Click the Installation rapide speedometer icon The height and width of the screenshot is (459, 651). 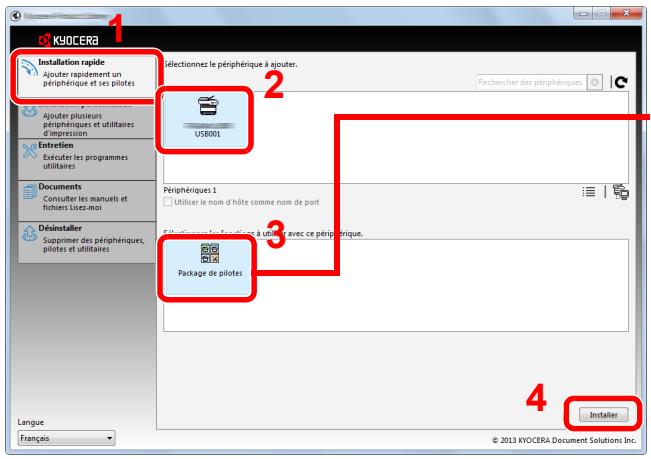tap(29, 68)
